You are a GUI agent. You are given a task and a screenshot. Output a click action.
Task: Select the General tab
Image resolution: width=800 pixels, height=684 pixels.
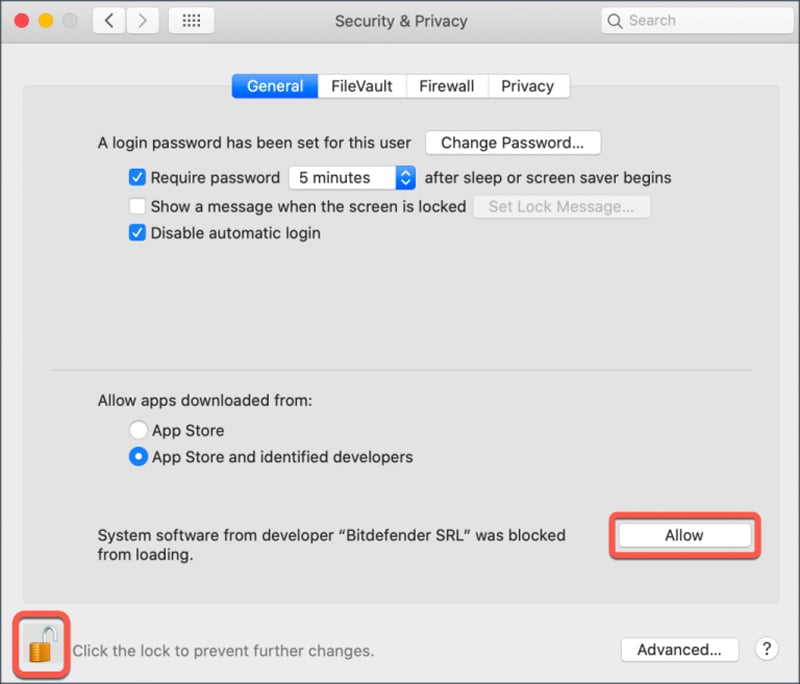click(275, 86)
